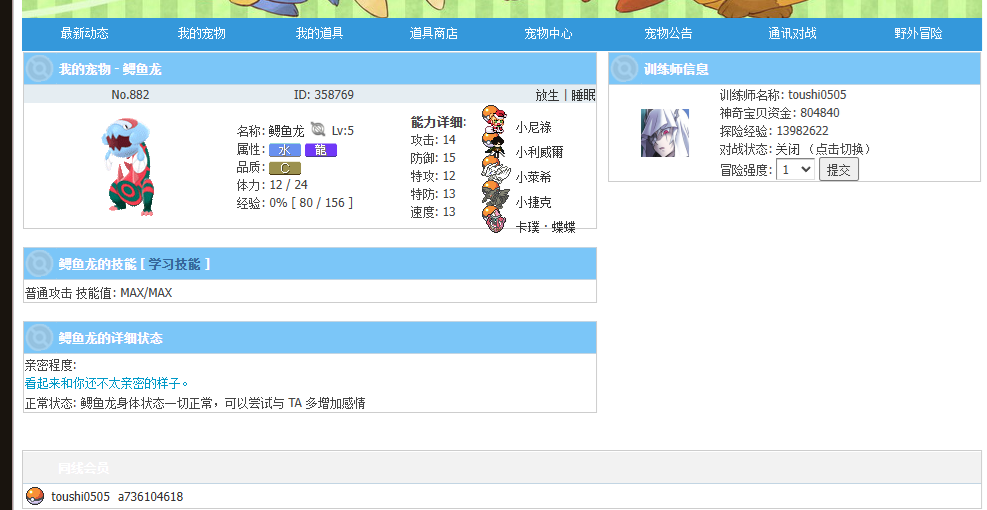Click 体力: 12 / 24 text
987x510 pixels.
click(272, 185)
